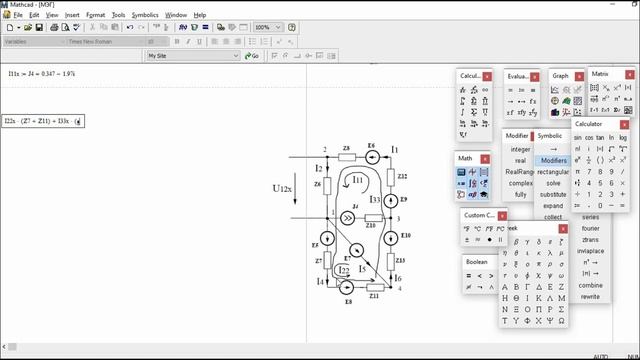The height and width of the screenshot is (360, 640).
Task: Click the solve keyword in Symbolic palette
Action: pos(553,183)
